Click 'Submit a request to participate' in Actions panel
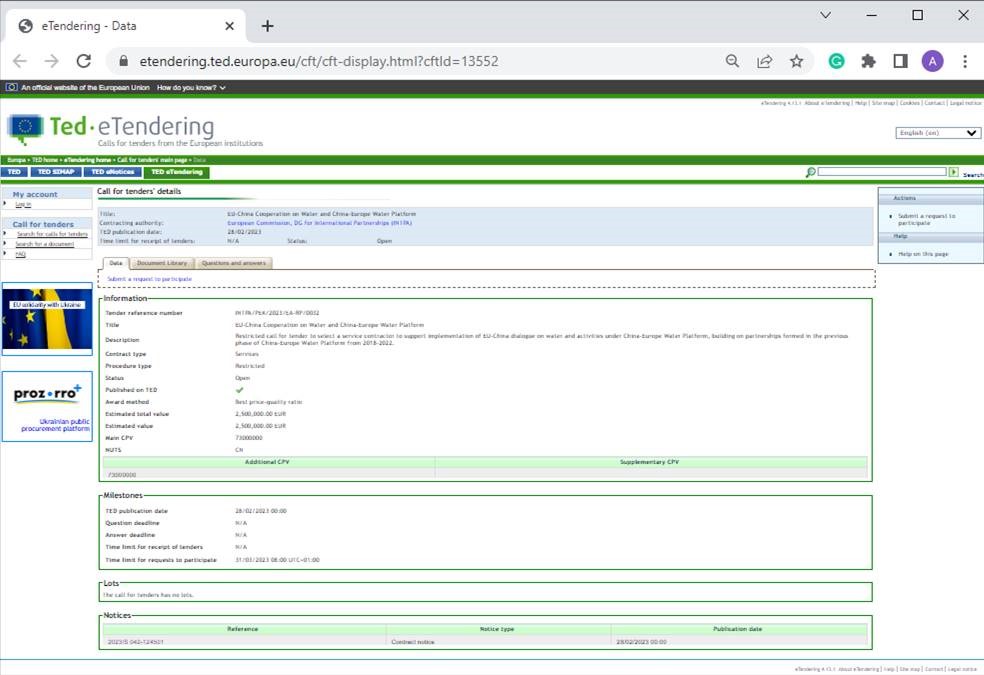This screenshot has height=675, width=984. click(x=926, y=220)
